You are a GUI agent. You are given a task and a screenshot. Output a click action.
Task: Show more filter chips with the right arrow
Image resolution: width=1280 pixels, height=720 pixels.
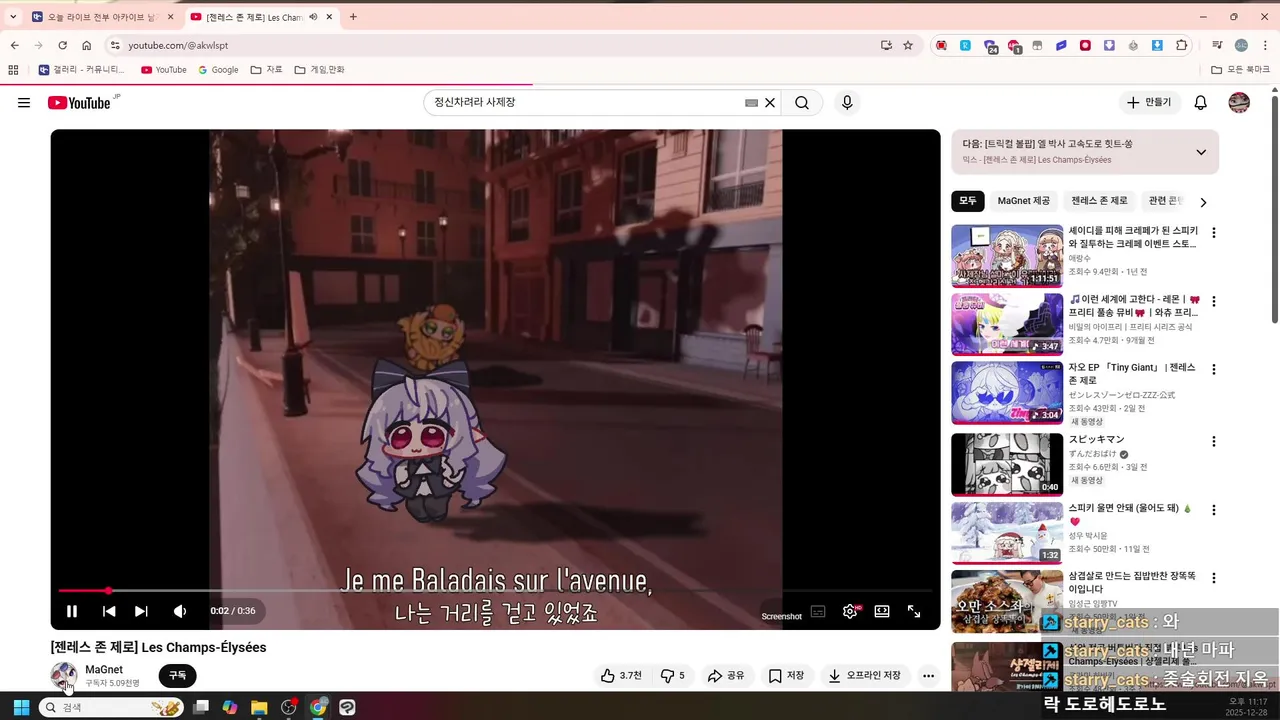(1203, 202)
